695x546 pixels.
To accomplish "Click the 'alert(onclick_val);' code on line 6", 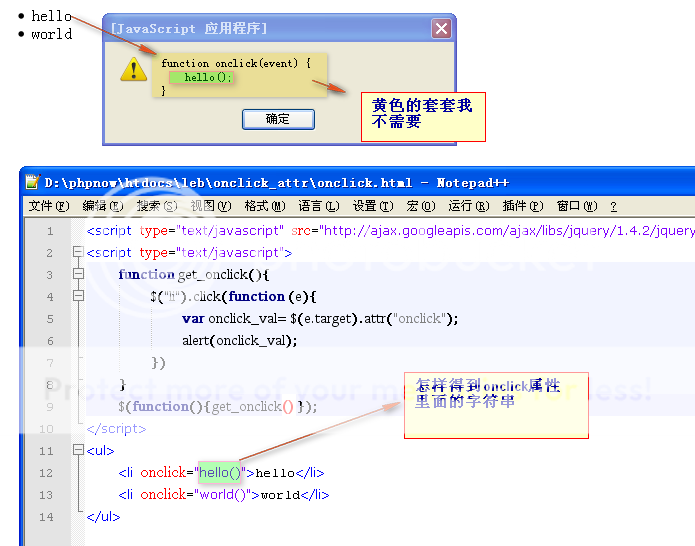I will [239, 340].
